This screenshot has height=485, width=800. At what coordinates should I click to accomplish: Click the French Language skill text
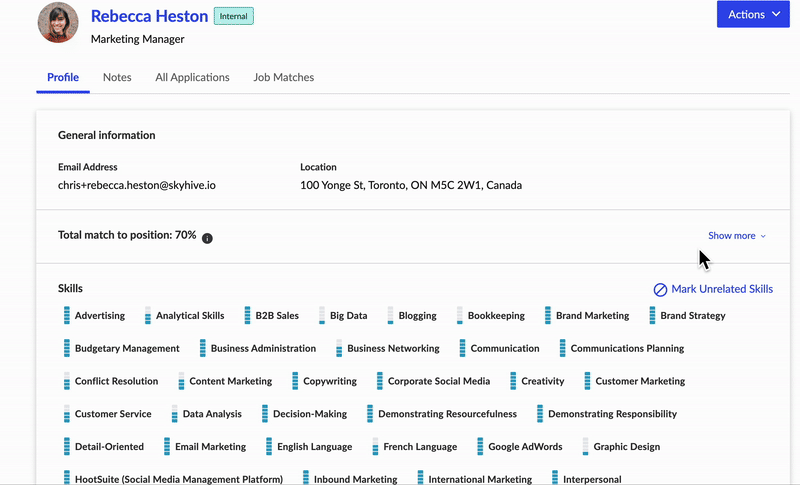coord(420,447)
